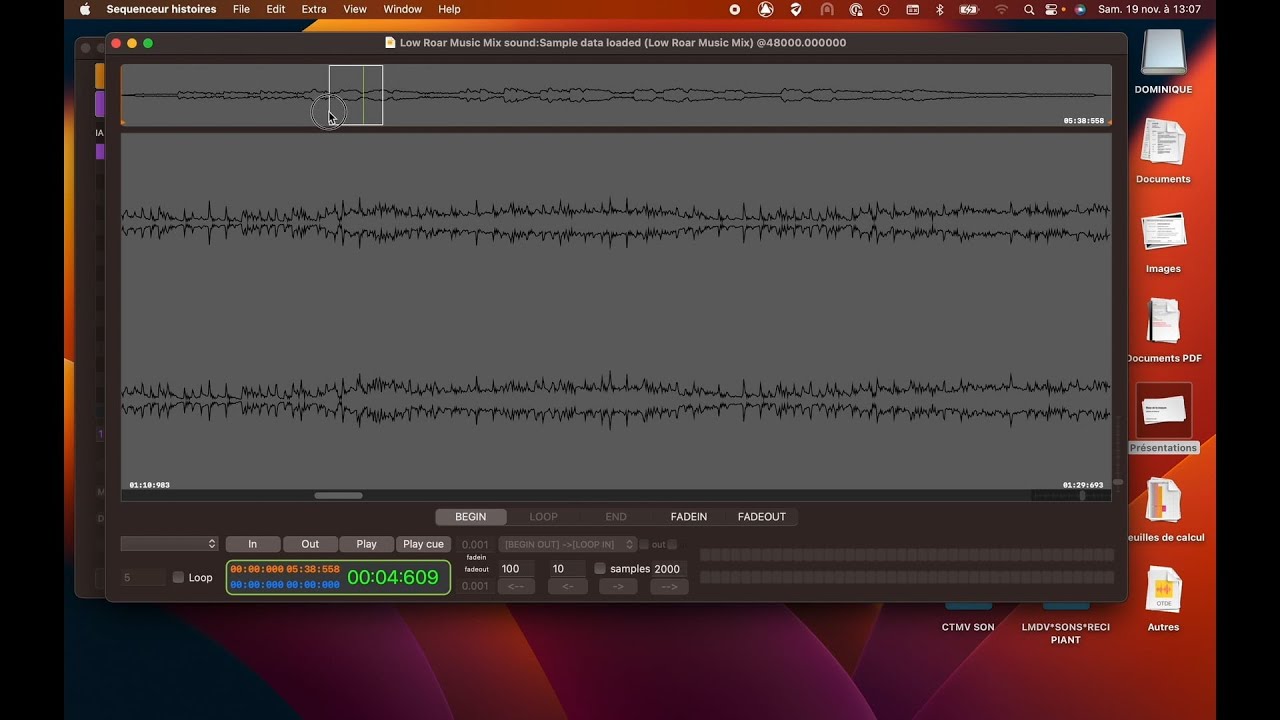The width and height of the screenshot is (1280, 720).
Task: Launch Siri from the menu bar
Action: [1080, 9]
